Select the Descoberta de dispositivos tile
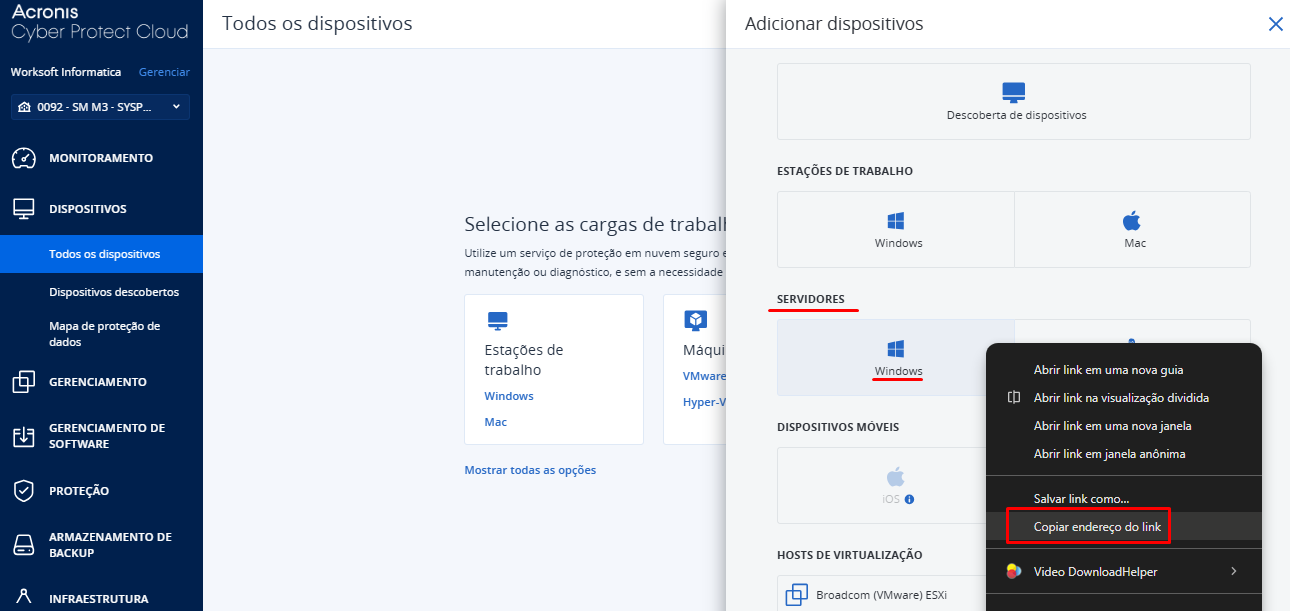The width and height of the screenshot is (1290, 611). point(1014,101)
